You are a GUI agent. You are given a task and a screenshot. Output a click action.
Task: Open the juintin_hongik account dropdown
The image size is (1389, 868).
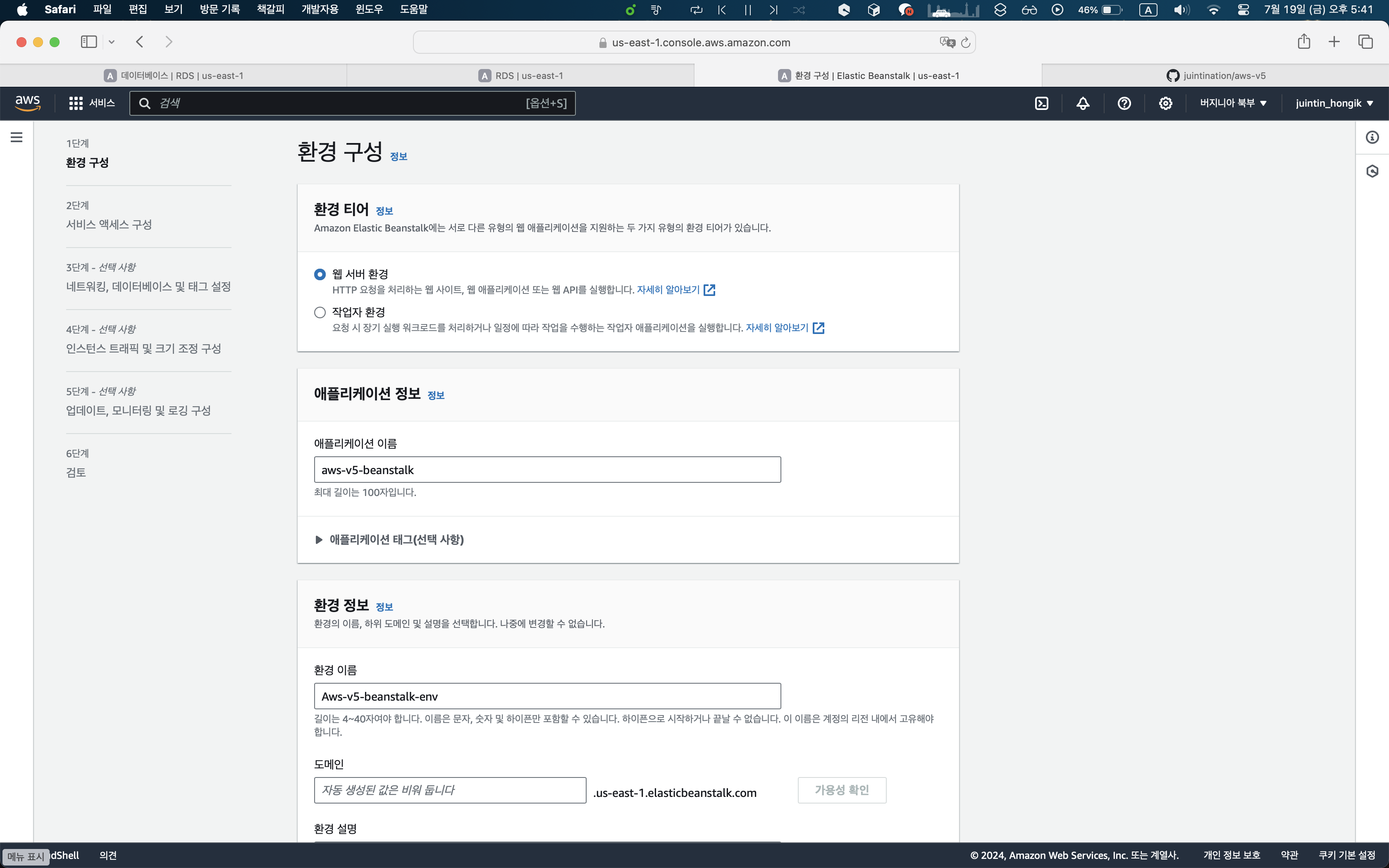(x=1334, y=103)
